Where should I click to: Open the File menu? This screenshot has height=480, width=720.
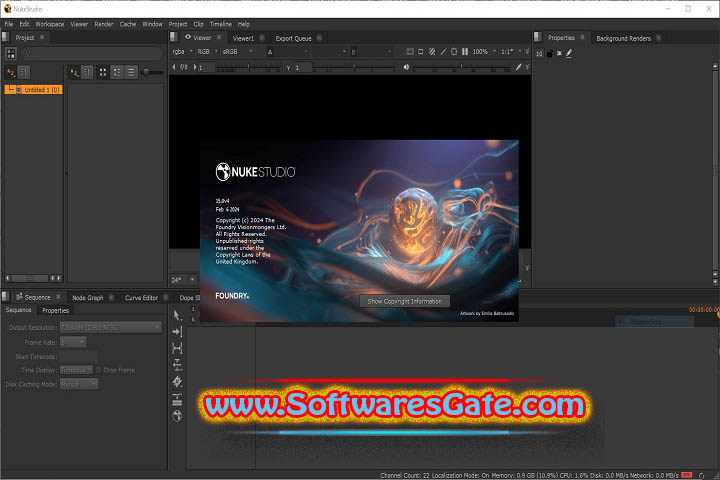pos(9,24)
